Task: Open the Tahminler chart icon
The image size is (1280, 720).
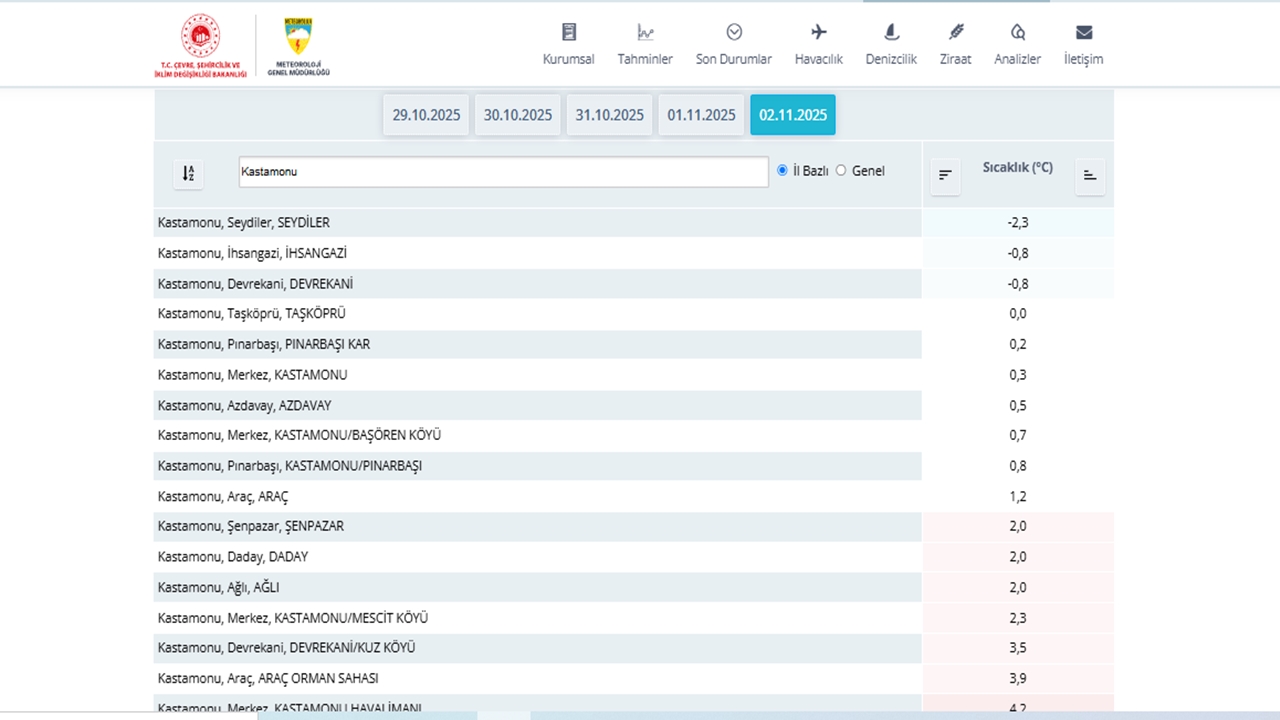Action: [x=645, y=32]
